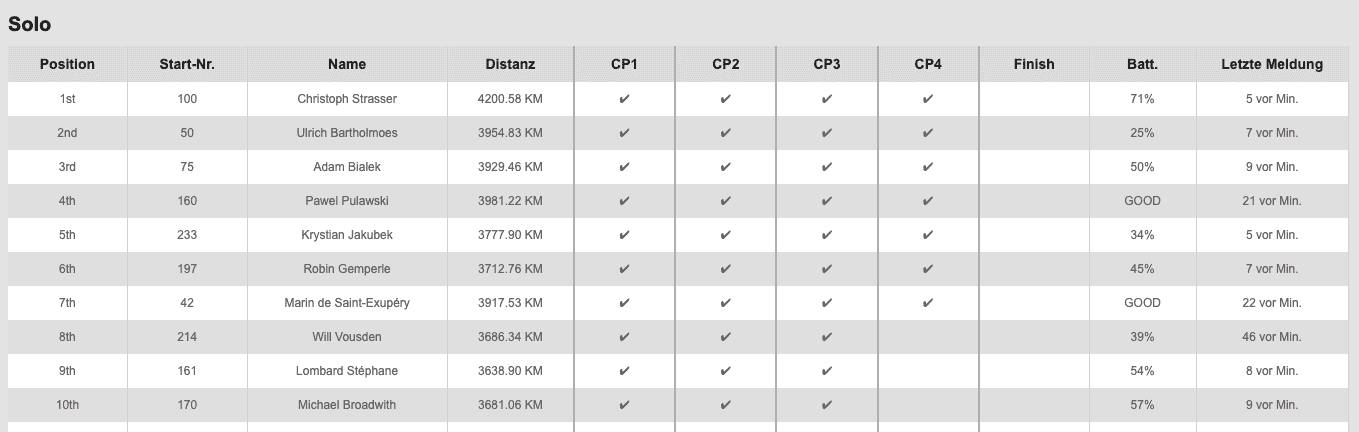1359x432 pixels.
Task: Click Christoph Strasser's CP1 checkmark
Action: (625, 99)
